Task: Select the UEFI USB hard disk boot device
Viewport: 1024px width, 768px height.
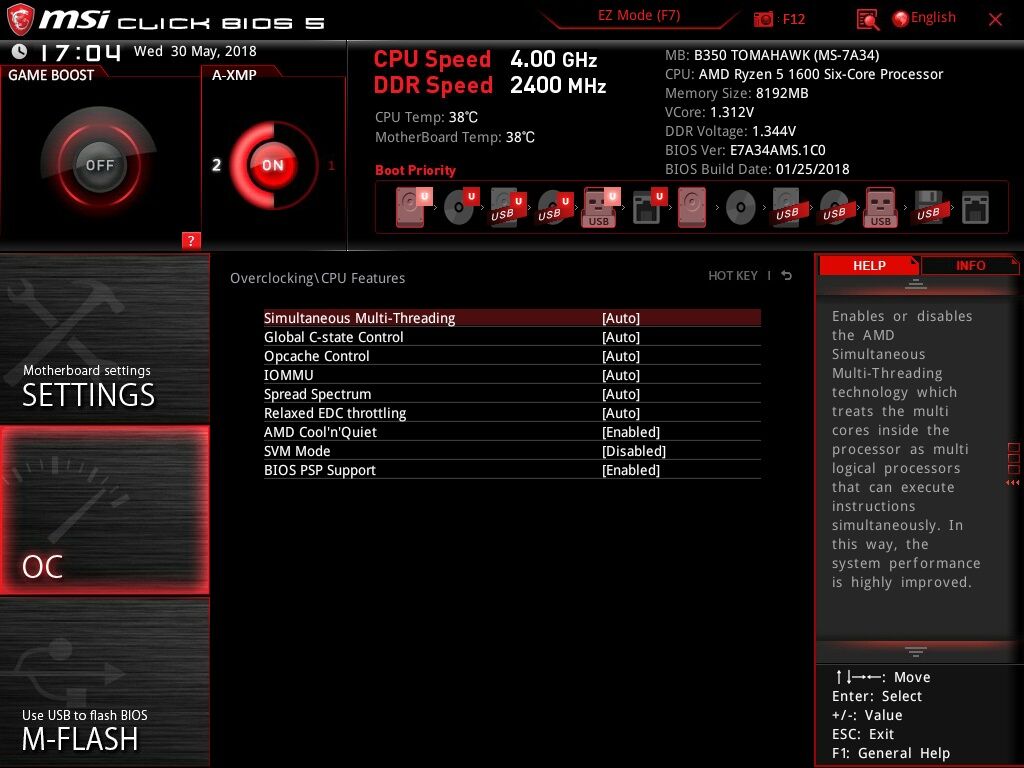Action: tap(508, 207)
